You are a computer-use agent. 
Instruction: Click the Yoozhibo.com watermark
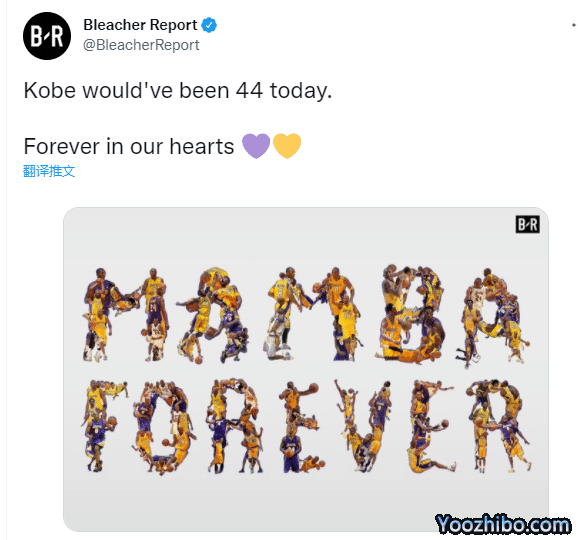[502, 524]
